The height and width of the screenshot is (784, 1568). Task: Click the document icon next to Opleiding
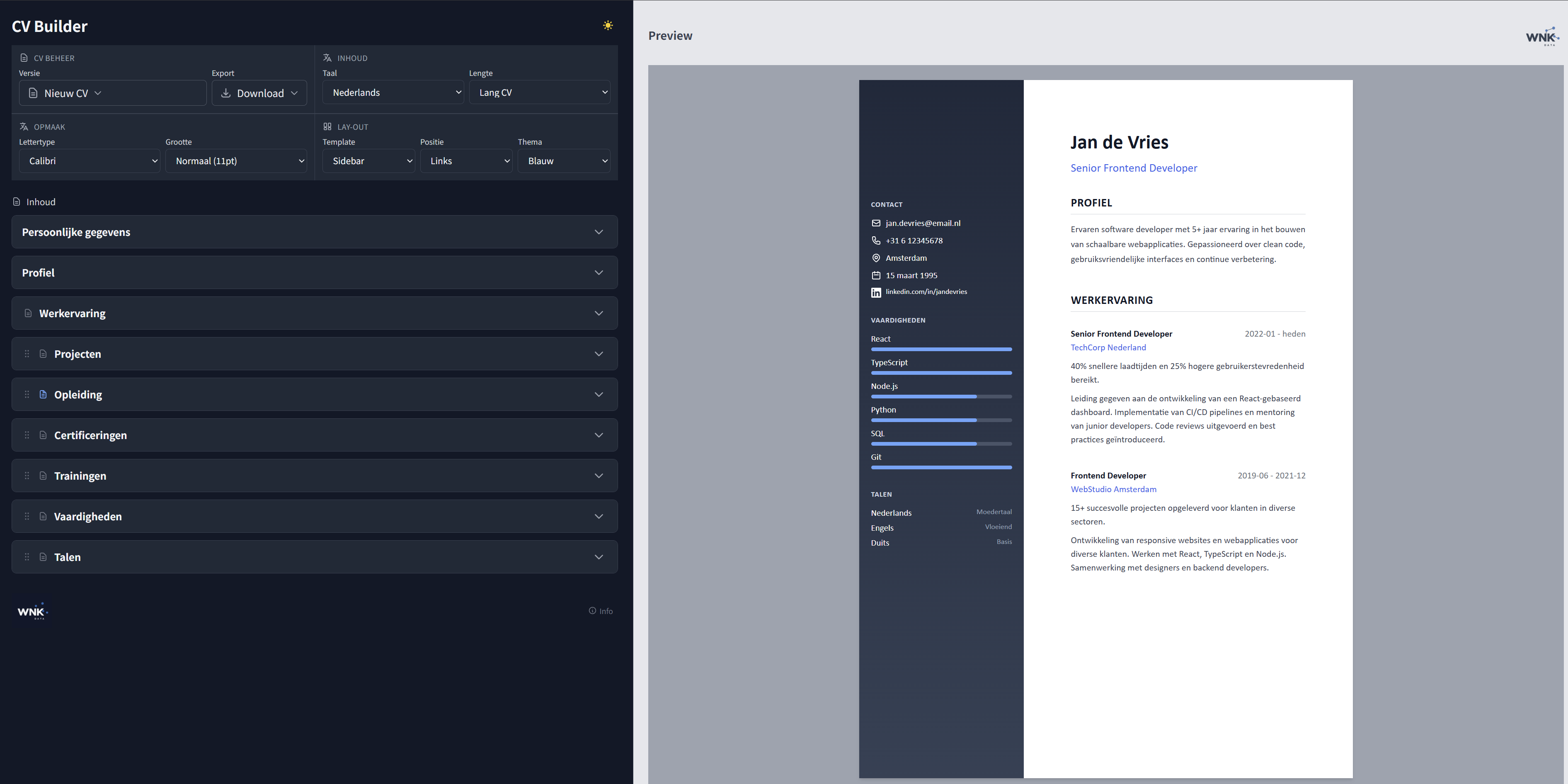click(43, 394)
